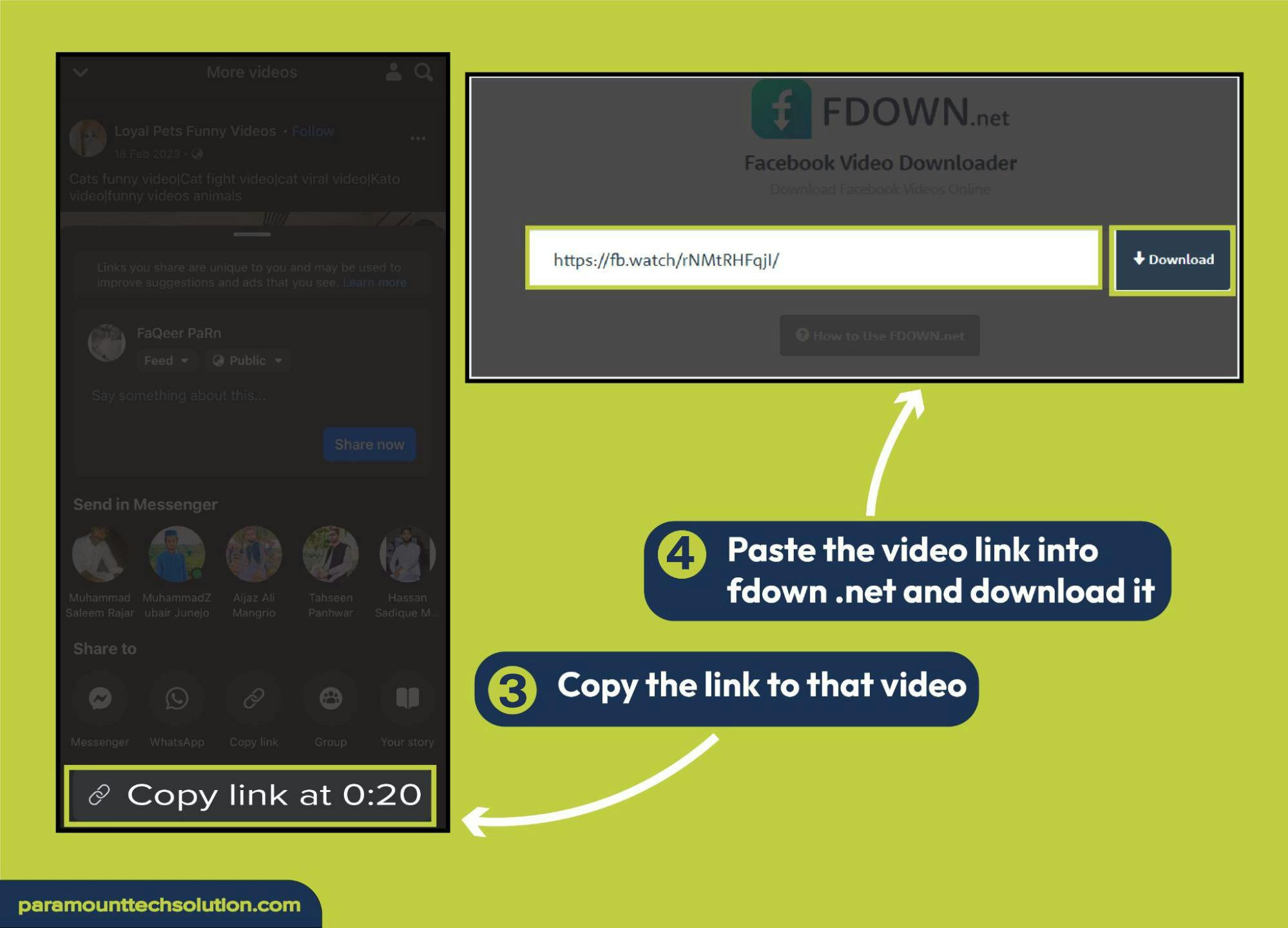
Task: Open the three-dot post options menu
Action: point(418,138)
